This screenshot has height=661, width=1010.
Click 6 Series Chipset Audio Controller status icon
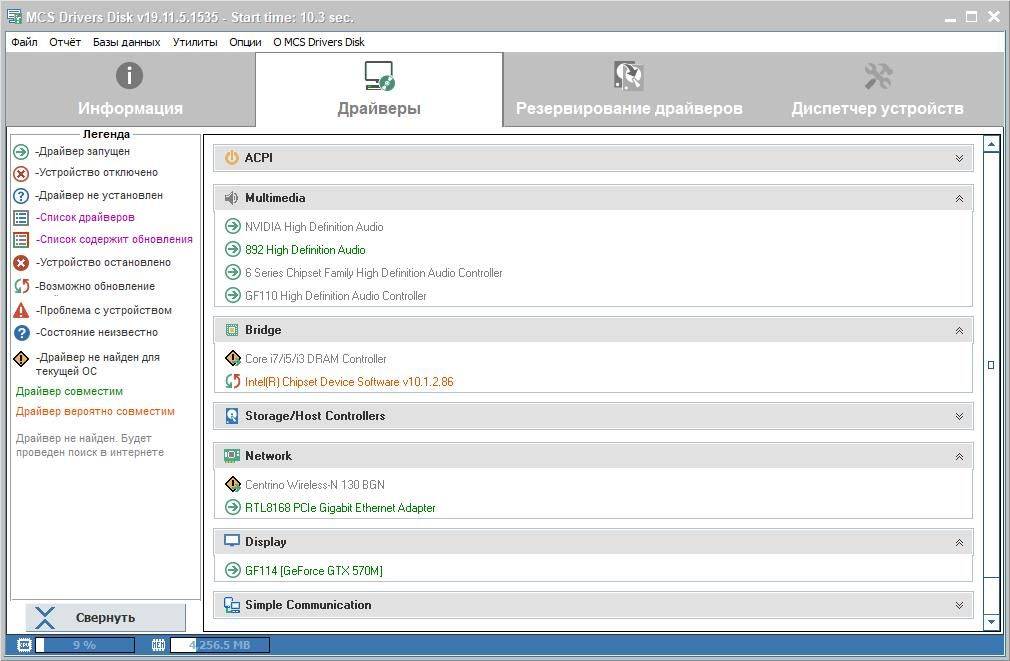click(233, 273)
